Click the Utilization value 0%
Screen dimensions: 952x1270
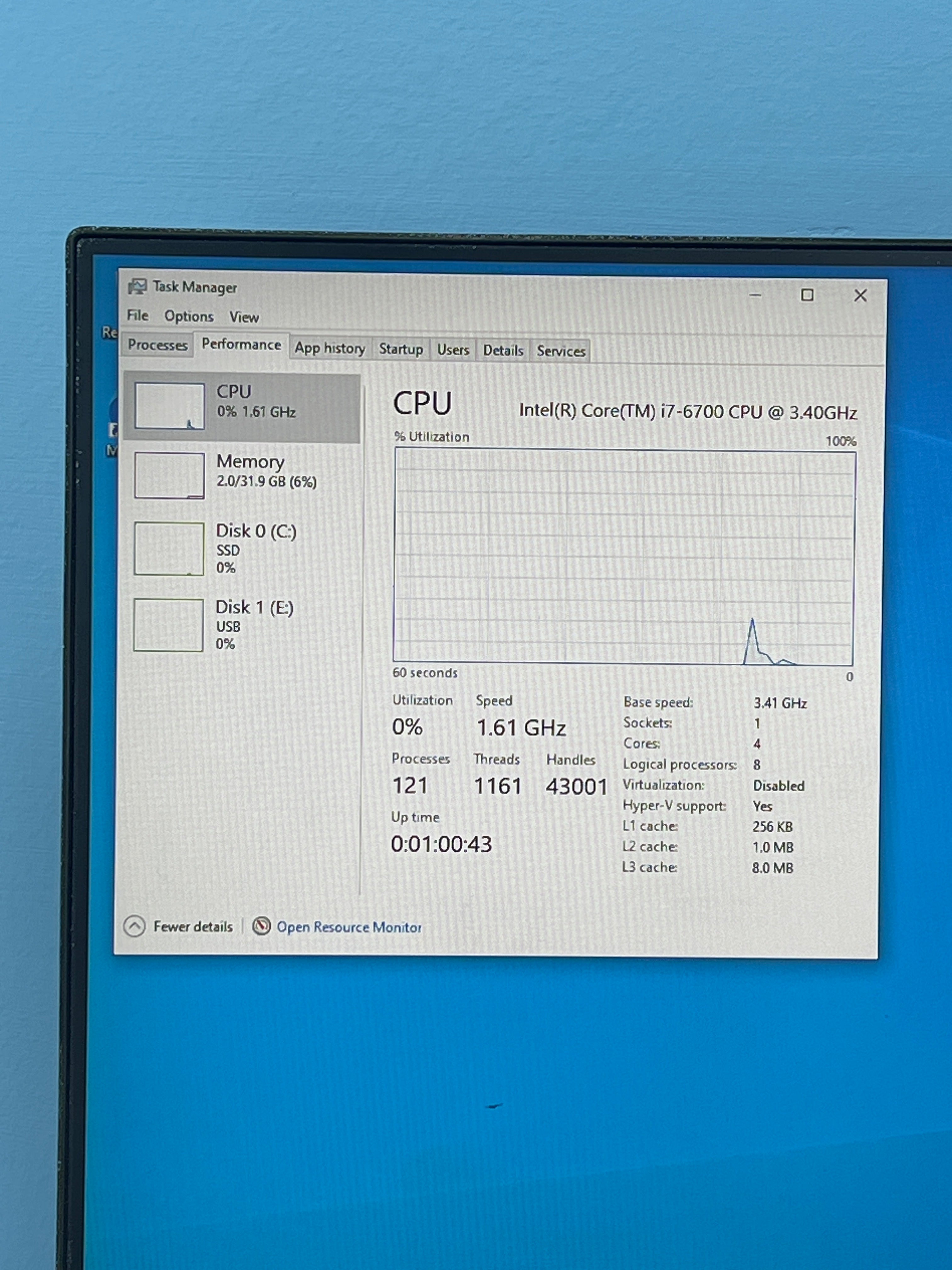(407, 727)
